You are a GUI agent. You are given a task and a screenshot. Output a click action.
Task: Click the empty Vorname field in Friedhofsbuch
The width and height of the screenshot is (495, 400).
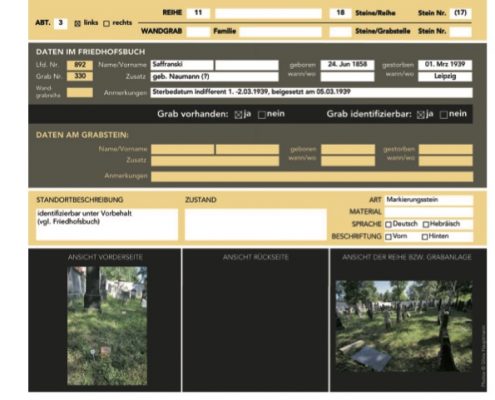(x=247, y=65)
